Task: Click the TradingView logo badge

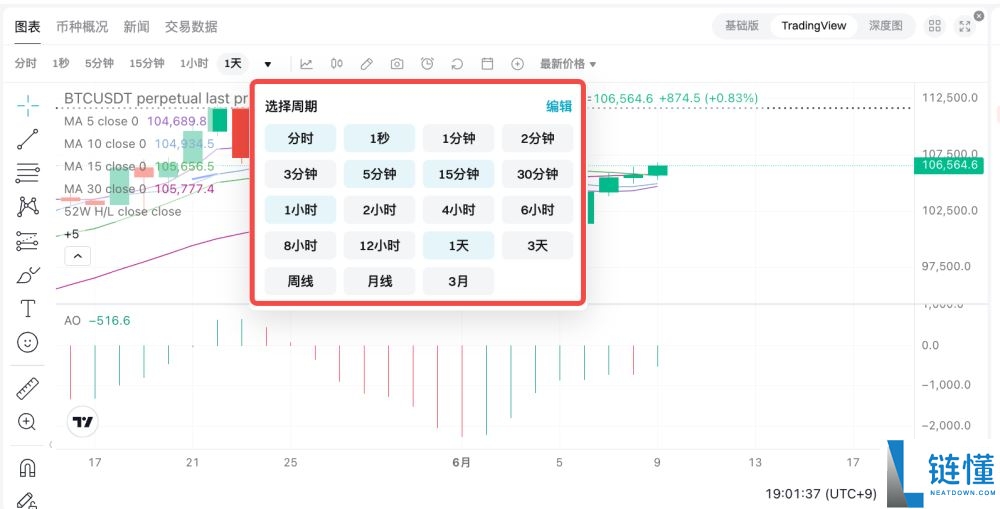Action: click(x=82, y=422)
